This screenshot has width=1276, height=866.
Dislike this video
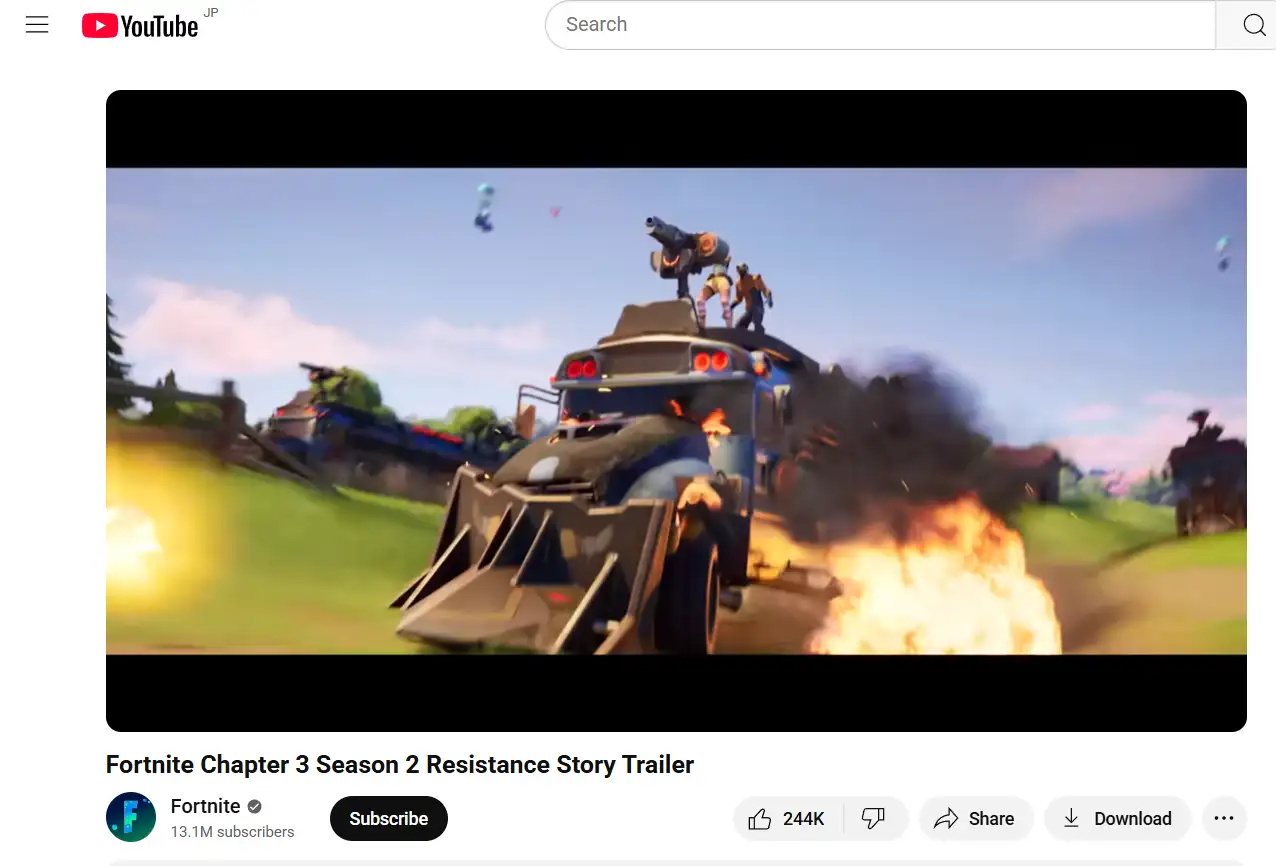(874, 819)
